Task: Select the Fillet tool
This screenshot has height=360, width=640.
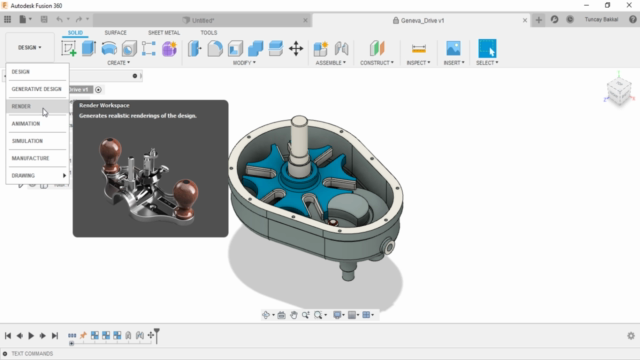Action: coord(215,48)
